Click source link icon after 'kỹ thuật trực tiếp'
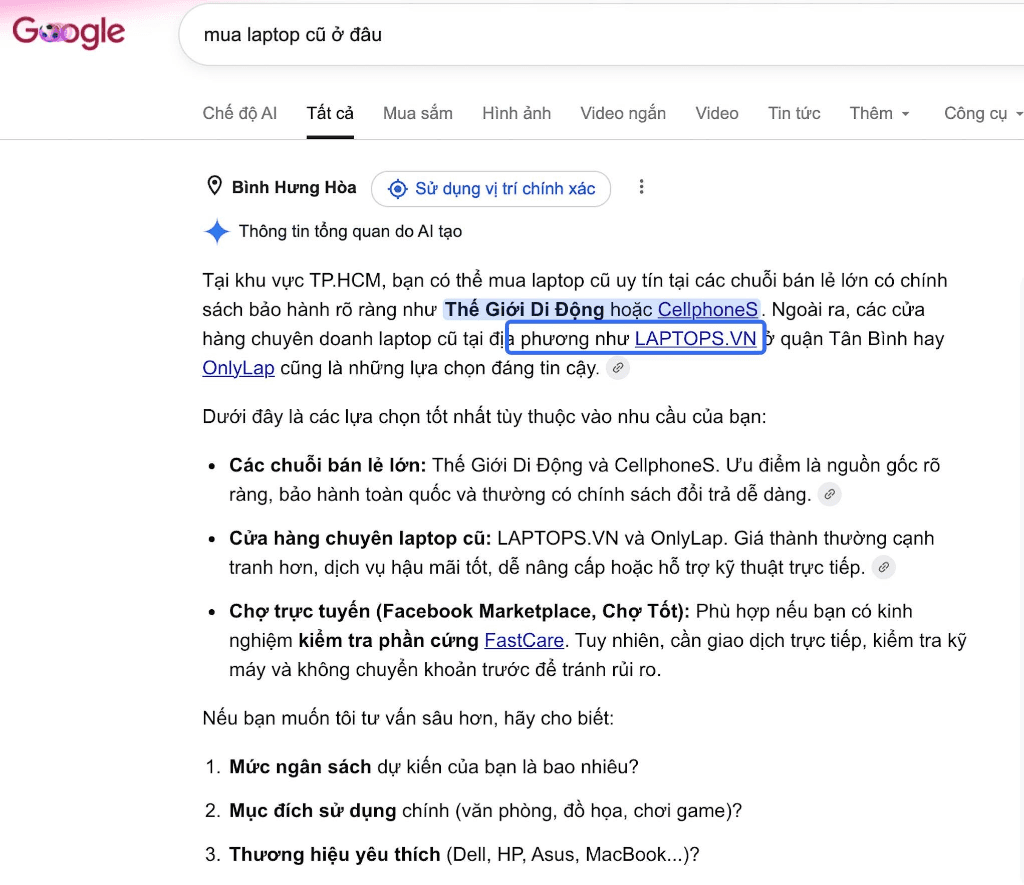 [884, 567]
